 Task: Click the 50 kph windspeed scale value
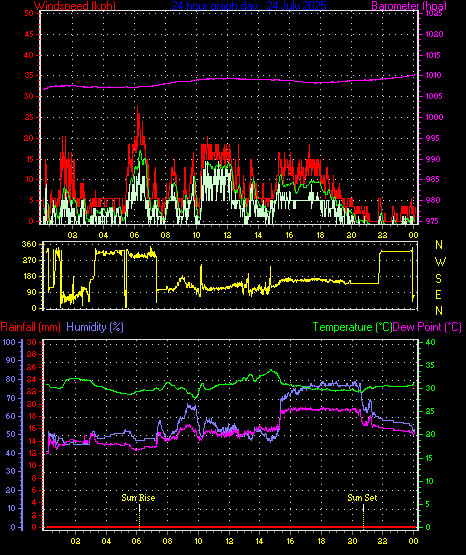point(29,13)
